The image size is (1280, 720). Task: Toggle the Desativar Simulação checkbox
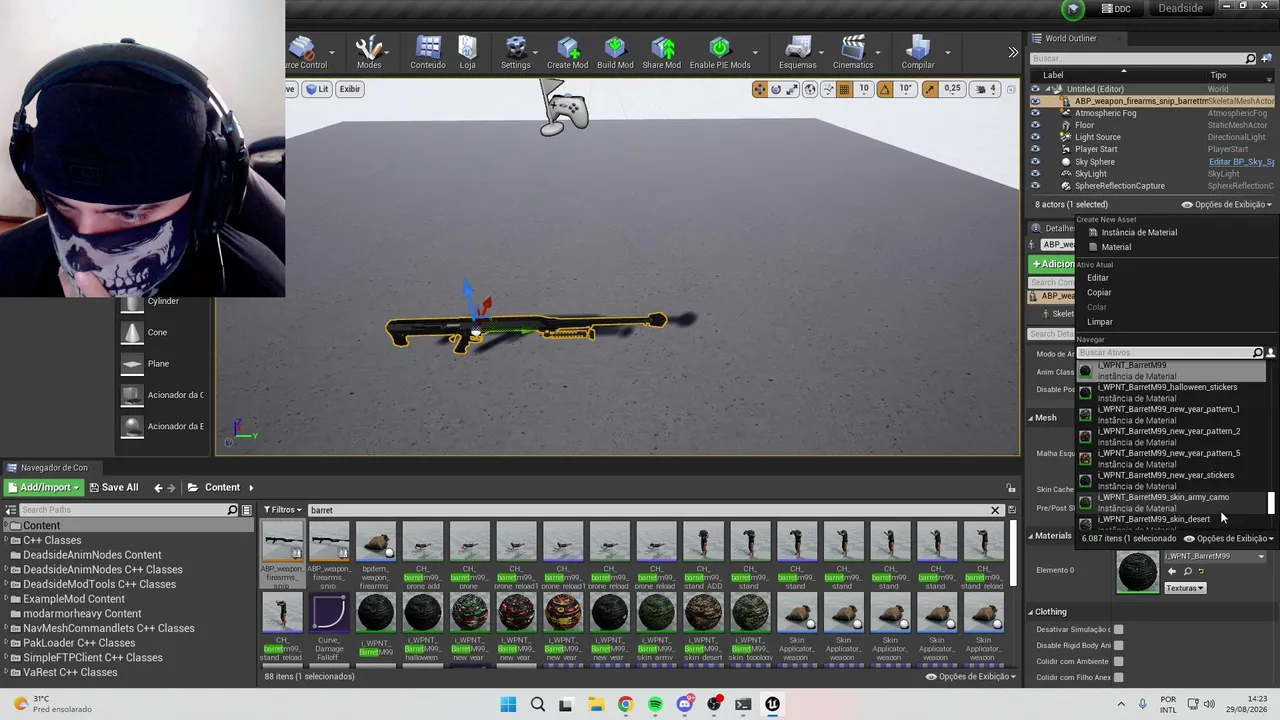point(1118,629)
